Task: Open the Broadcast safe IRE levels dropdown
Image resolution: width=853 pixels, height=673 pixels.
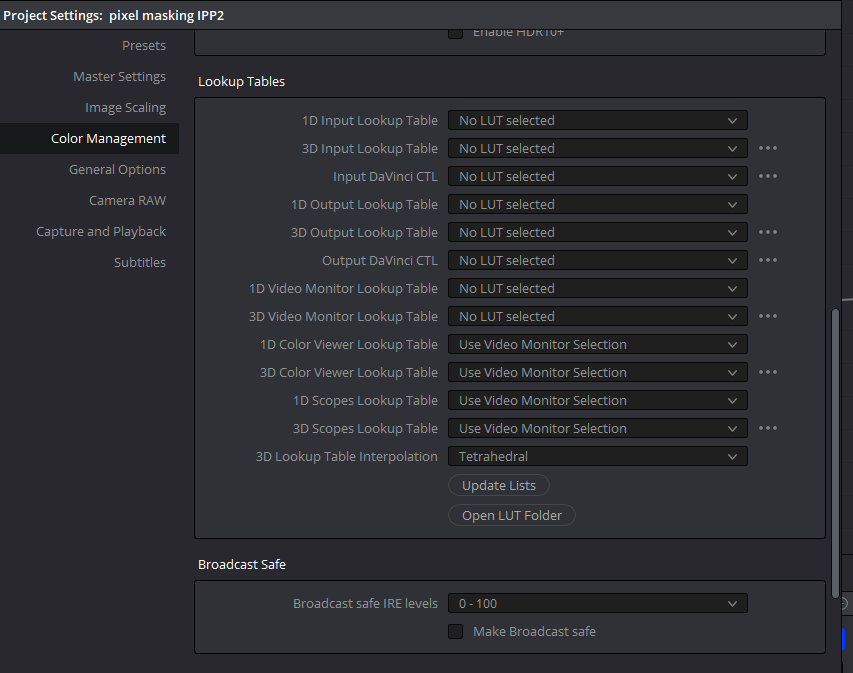Action: coord(597,603)
